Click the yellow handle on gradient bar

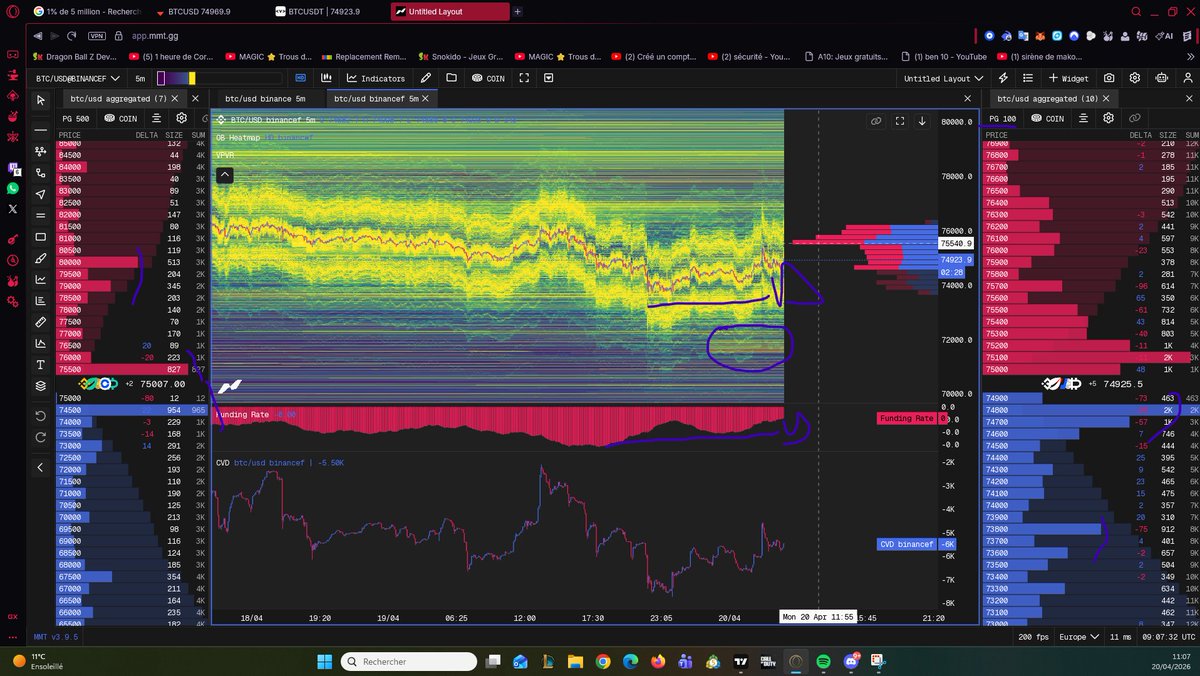click(192, 78)
